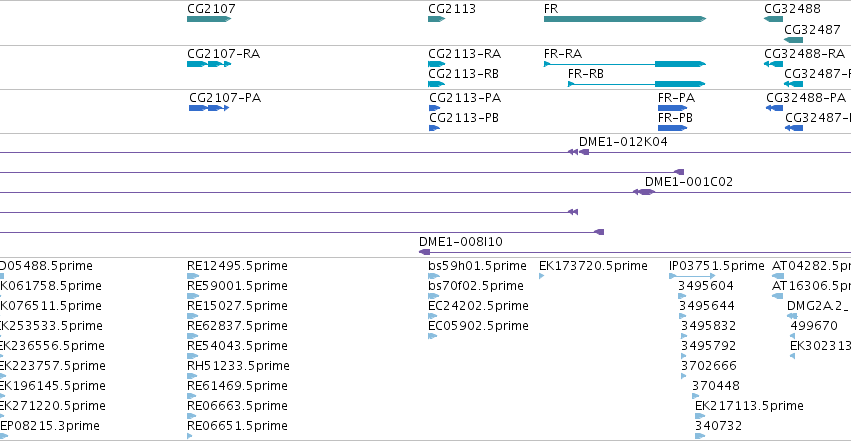This screenshot has width=851, height=441.
Task: Click the CG32487 gene label
Action: 812,29
